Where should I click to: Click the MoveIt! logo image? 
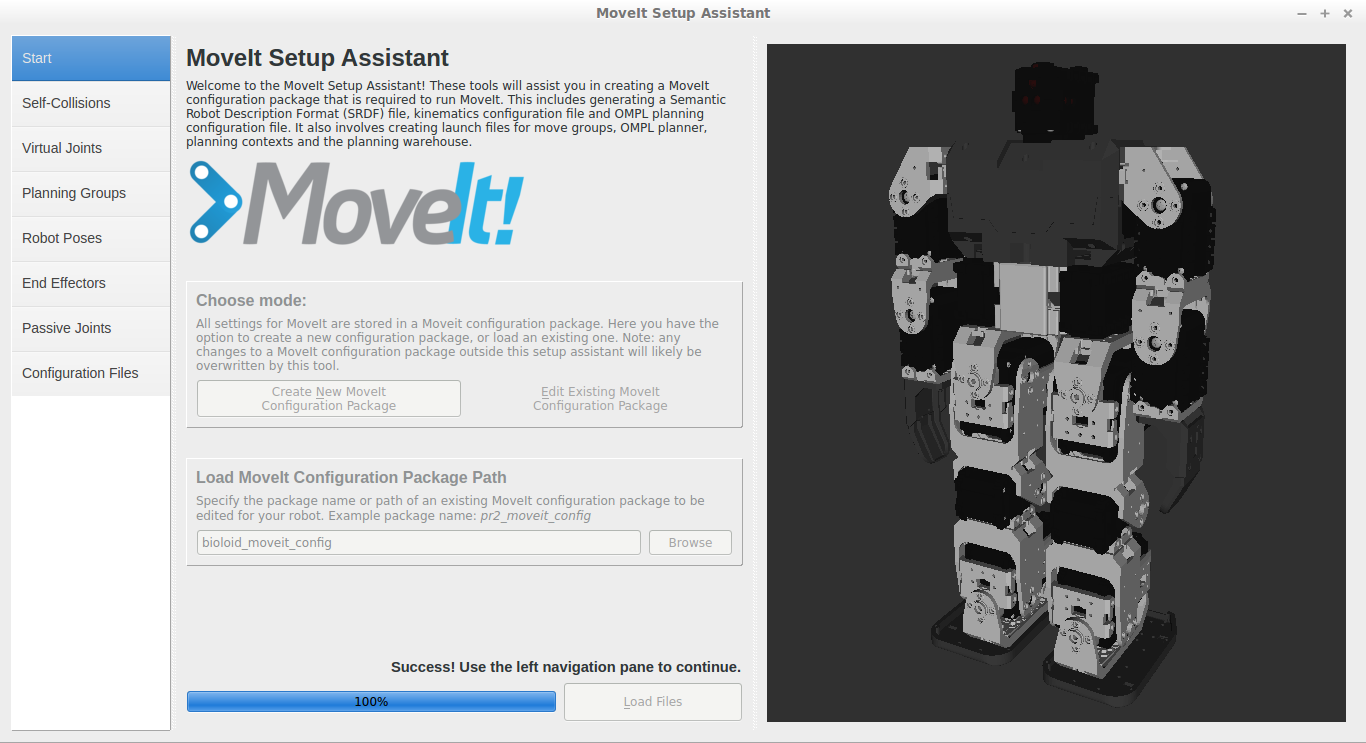tap(356, 204)
